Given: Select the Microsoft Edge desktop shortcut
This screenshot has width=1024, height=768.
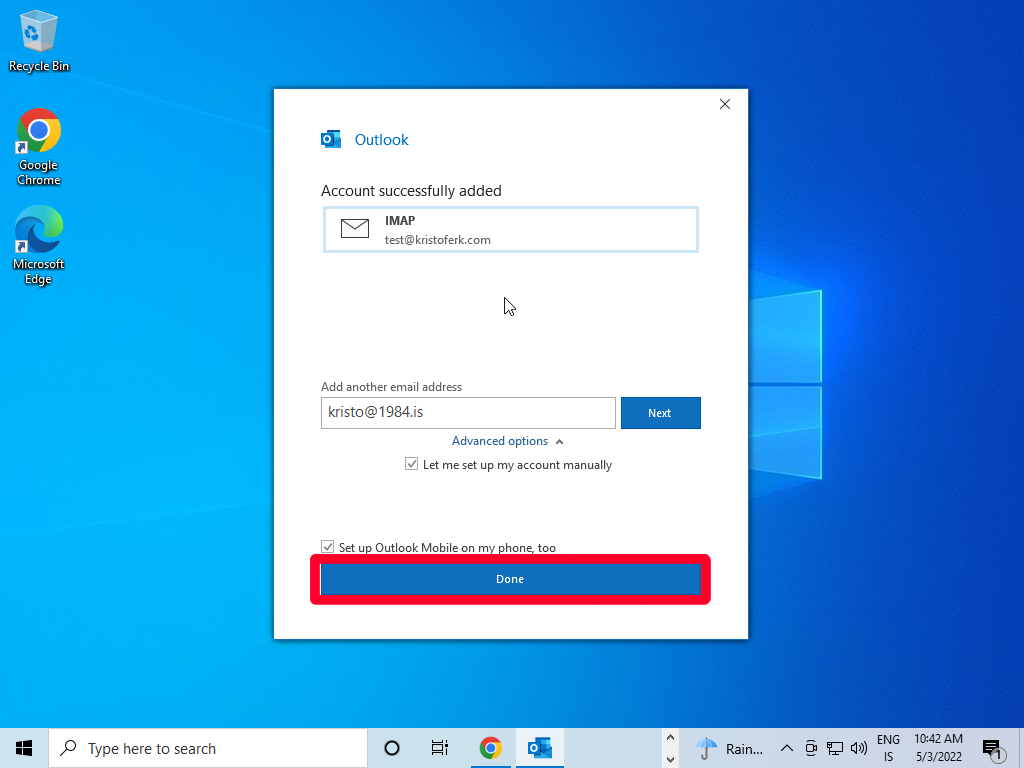Looking at the screenshot, I should click(39, 245).
